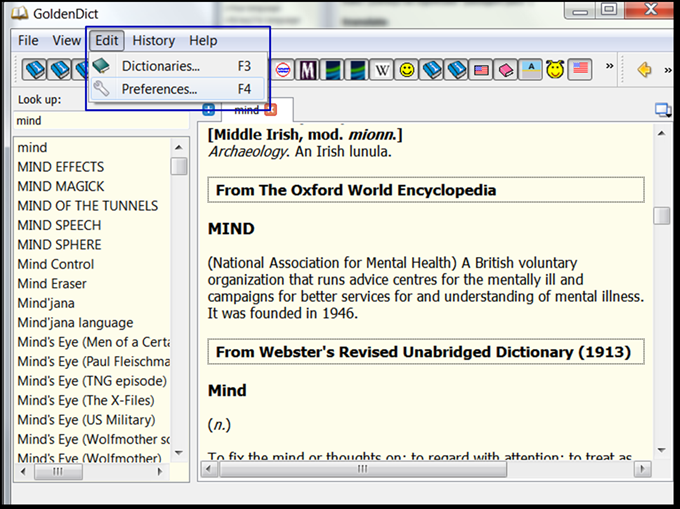This screenshot has width=680, height=509.
Task: Switch to the mind tab
Action: [x=247, y=110]
